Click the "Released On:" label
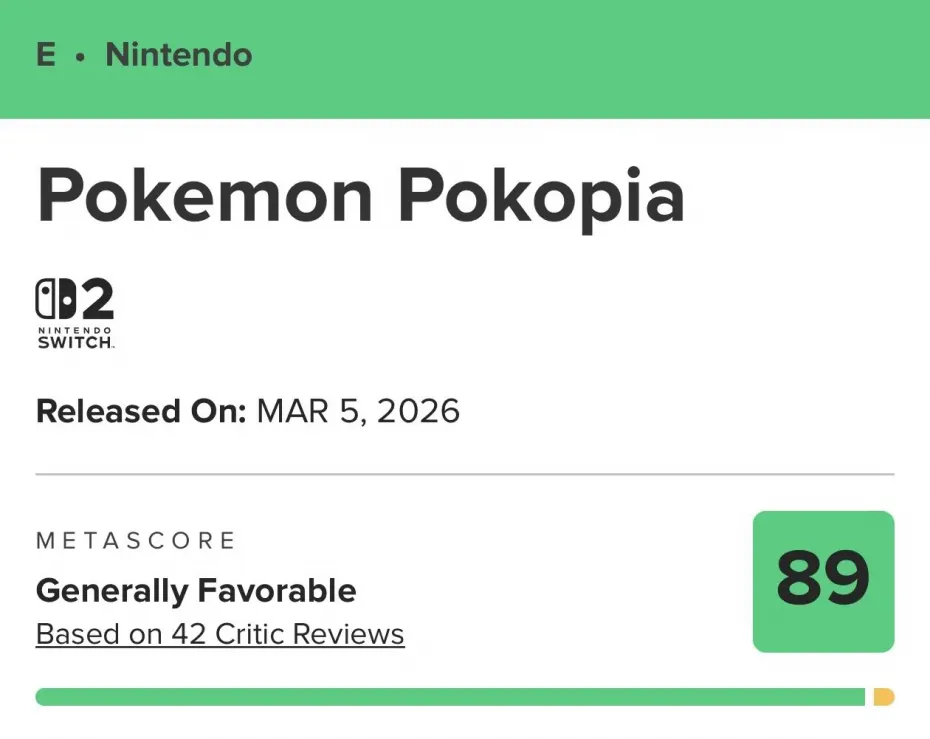This screenshot has width=930, height=739. coord(141,411)
